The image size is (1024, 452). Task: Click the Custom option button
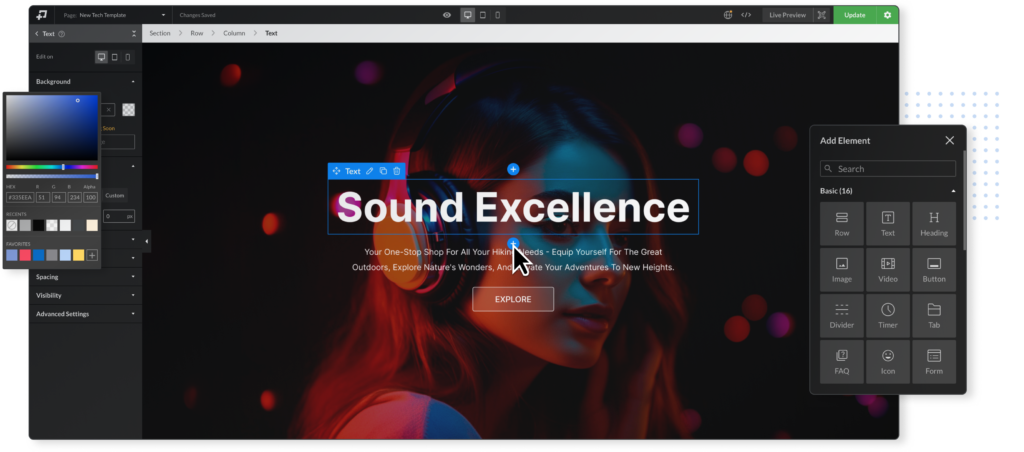[x=115, y=195]
